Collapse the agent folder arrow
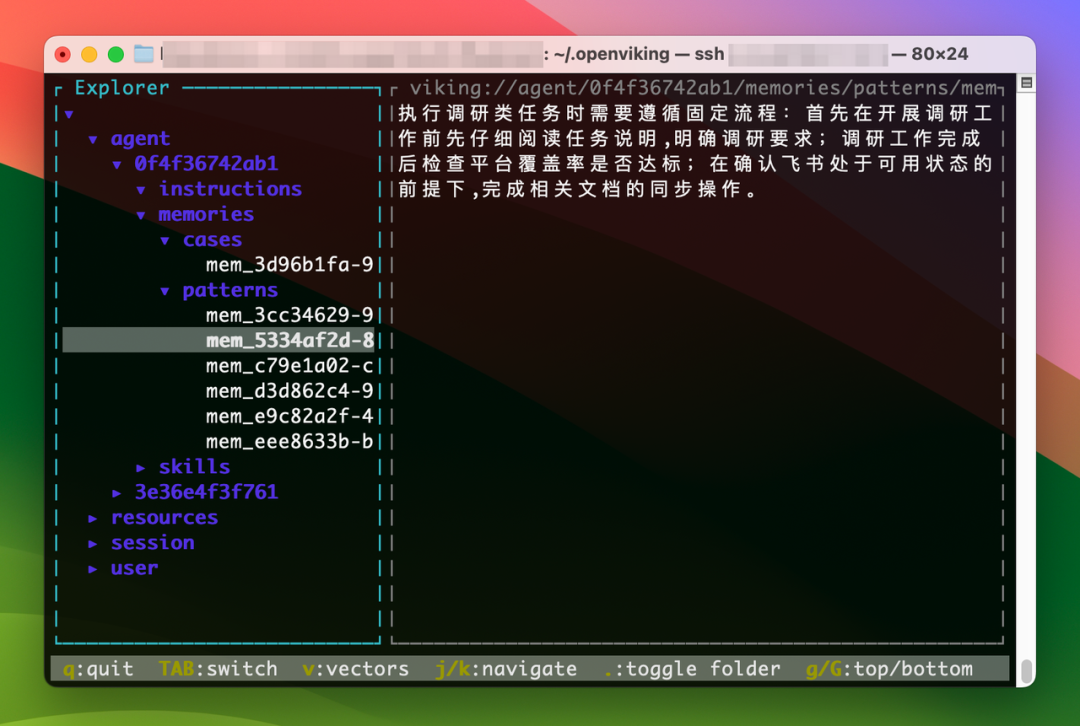 tap(93, 139)
